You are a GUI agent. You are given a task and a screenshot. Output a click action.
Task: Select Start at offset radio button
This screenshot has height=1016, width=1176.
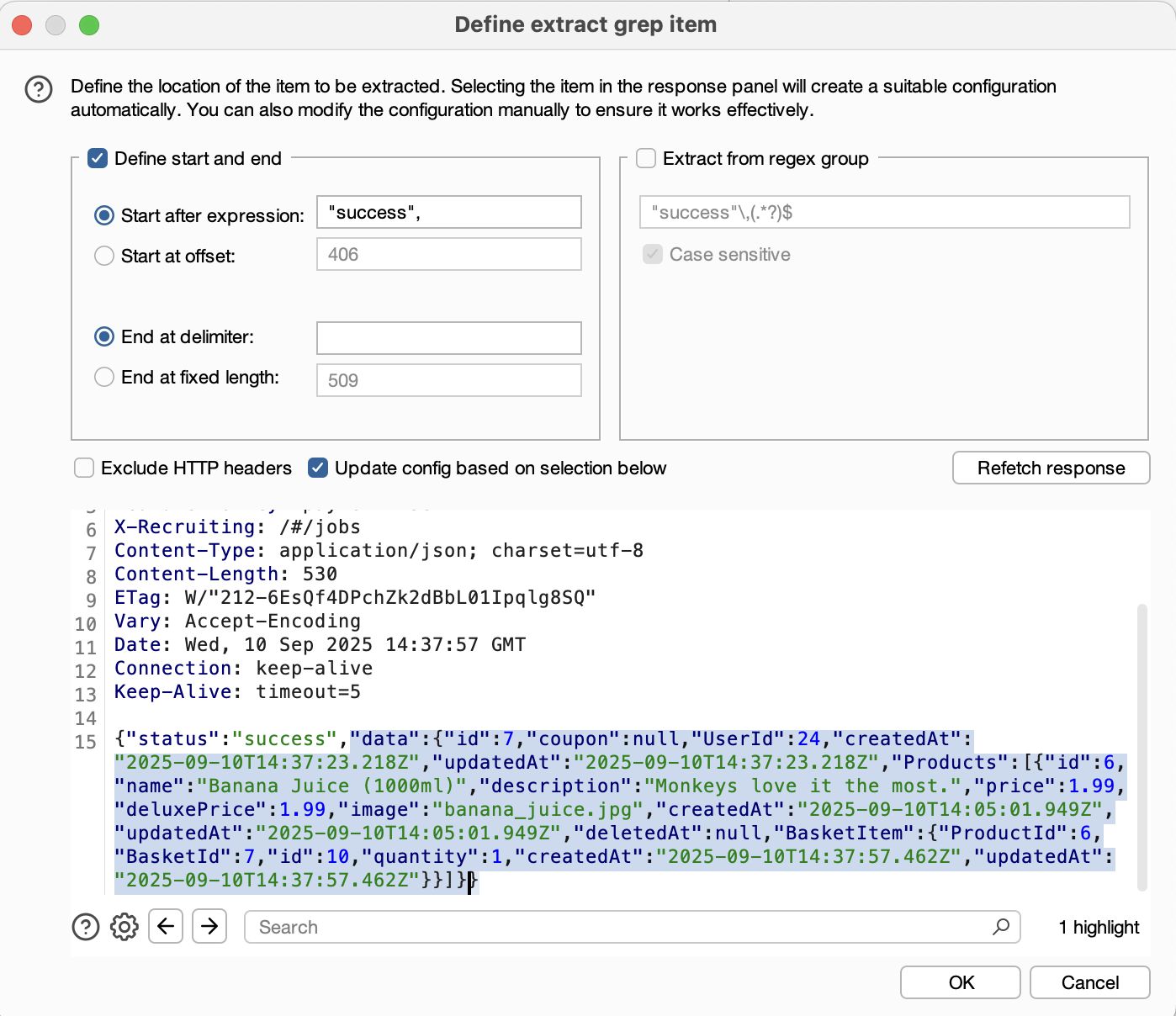click(104, 256)
